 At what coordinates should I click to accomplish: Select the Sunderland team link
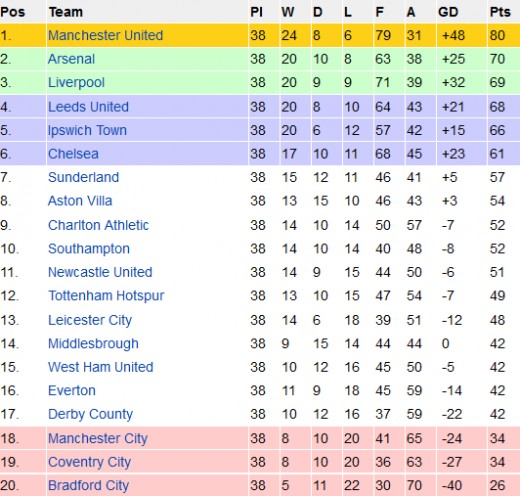coord(83,177)
